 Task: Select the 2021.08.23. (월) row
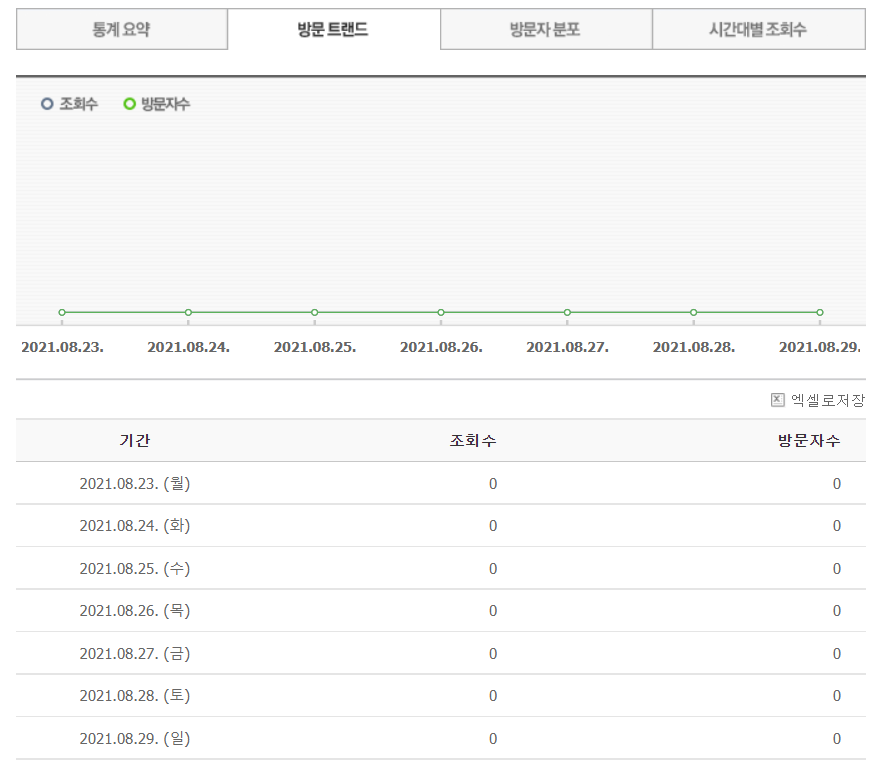pyautogui.click(x=441, y=483)
